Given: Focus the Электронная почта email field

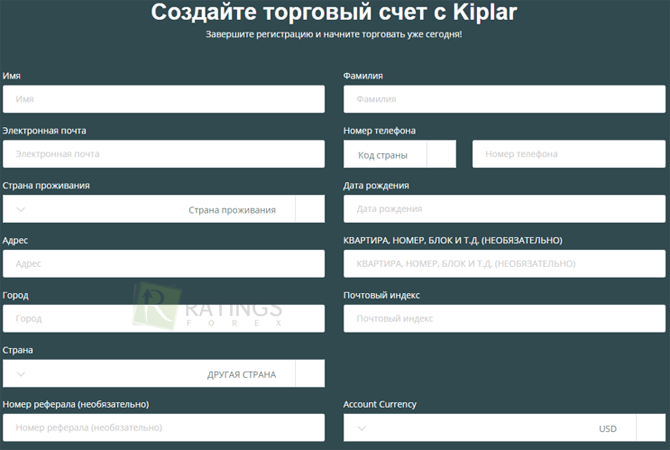Looking at the screenshot, I should point(164,154).
